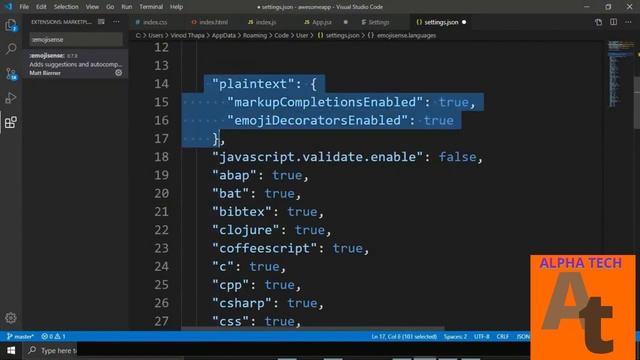Screen dimensions: 640x360
Task: Open the Run menu
Action: [127, 7]
